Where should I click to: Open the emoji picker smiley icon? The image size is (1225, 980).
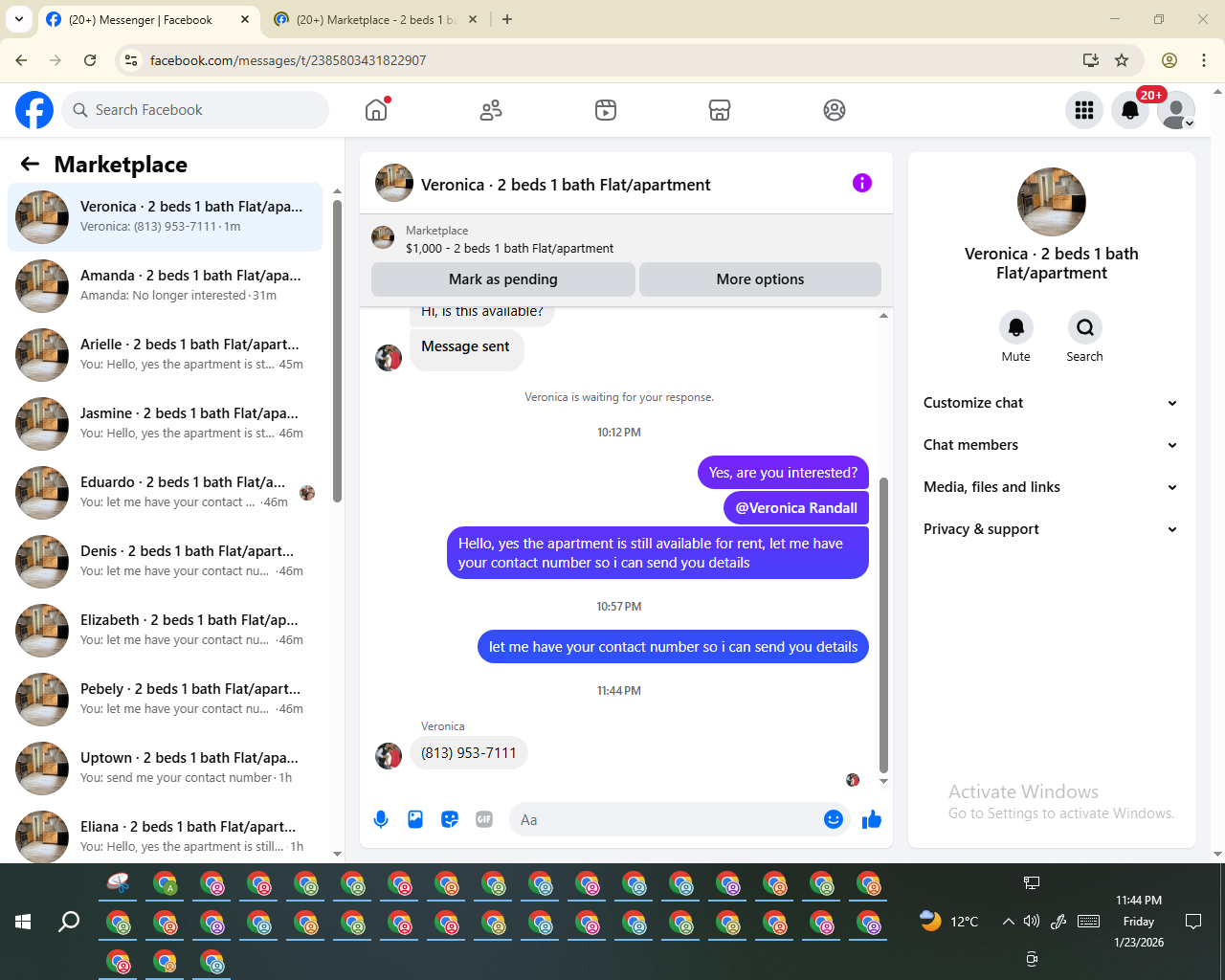tap(834, 819)
